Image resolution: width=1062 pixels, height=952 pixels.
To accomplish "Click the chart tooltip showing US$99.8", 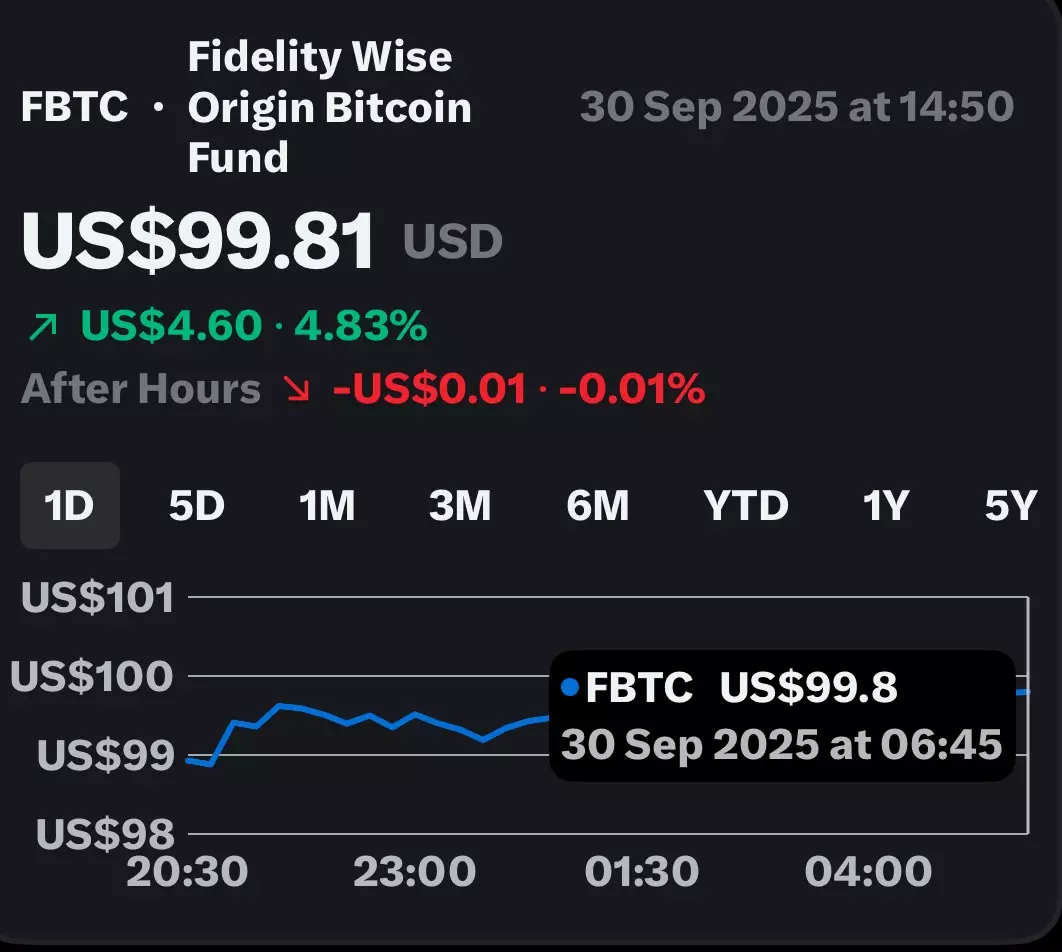I will click(x=782, y=715).
